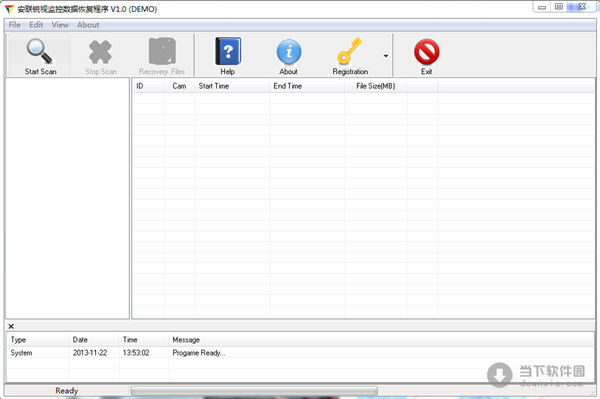The height and width of the screenshot is (399, 600).
Task: Select the System log entry row
Action: (300, 353)
